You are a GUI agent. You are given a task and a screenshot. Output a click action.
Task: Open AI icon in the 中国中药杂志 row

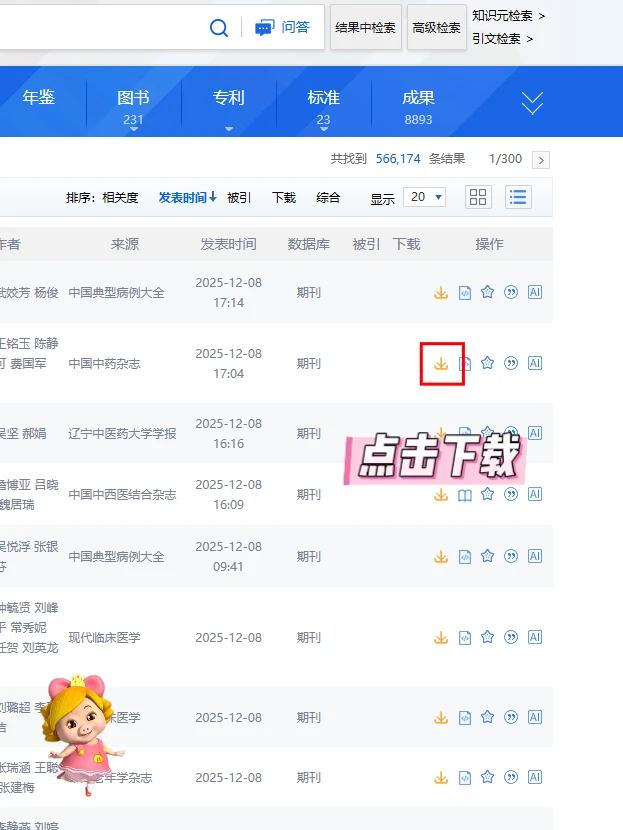click(535, 363)
